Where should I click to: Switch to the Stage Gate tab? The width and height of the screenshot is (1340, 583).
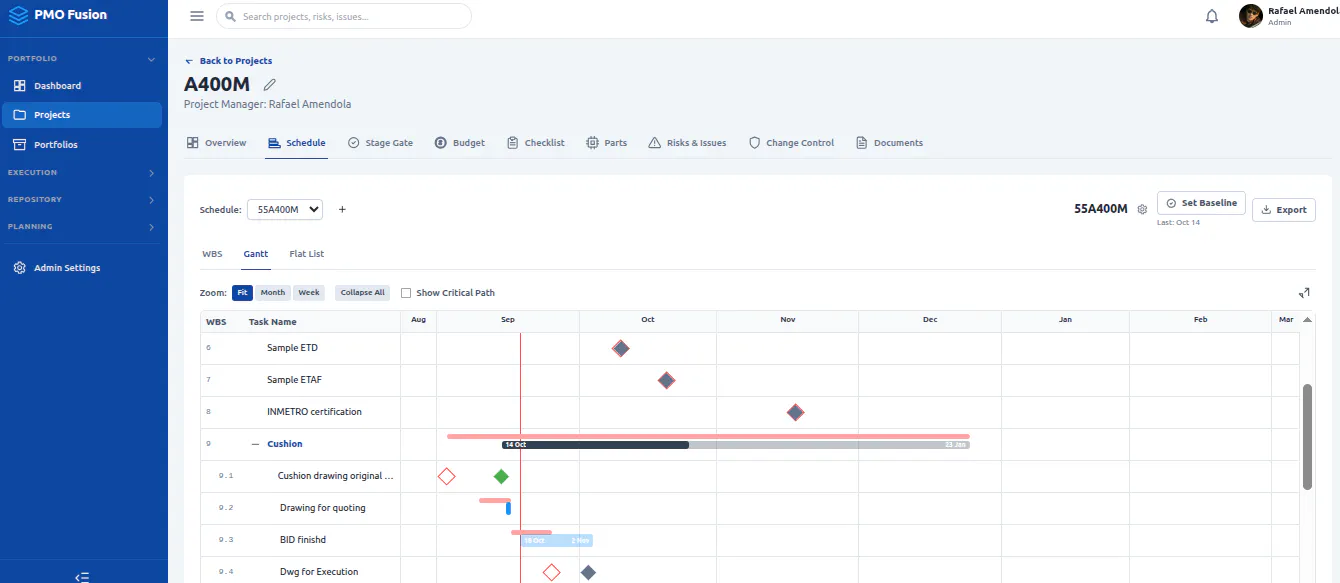point(380,143)
